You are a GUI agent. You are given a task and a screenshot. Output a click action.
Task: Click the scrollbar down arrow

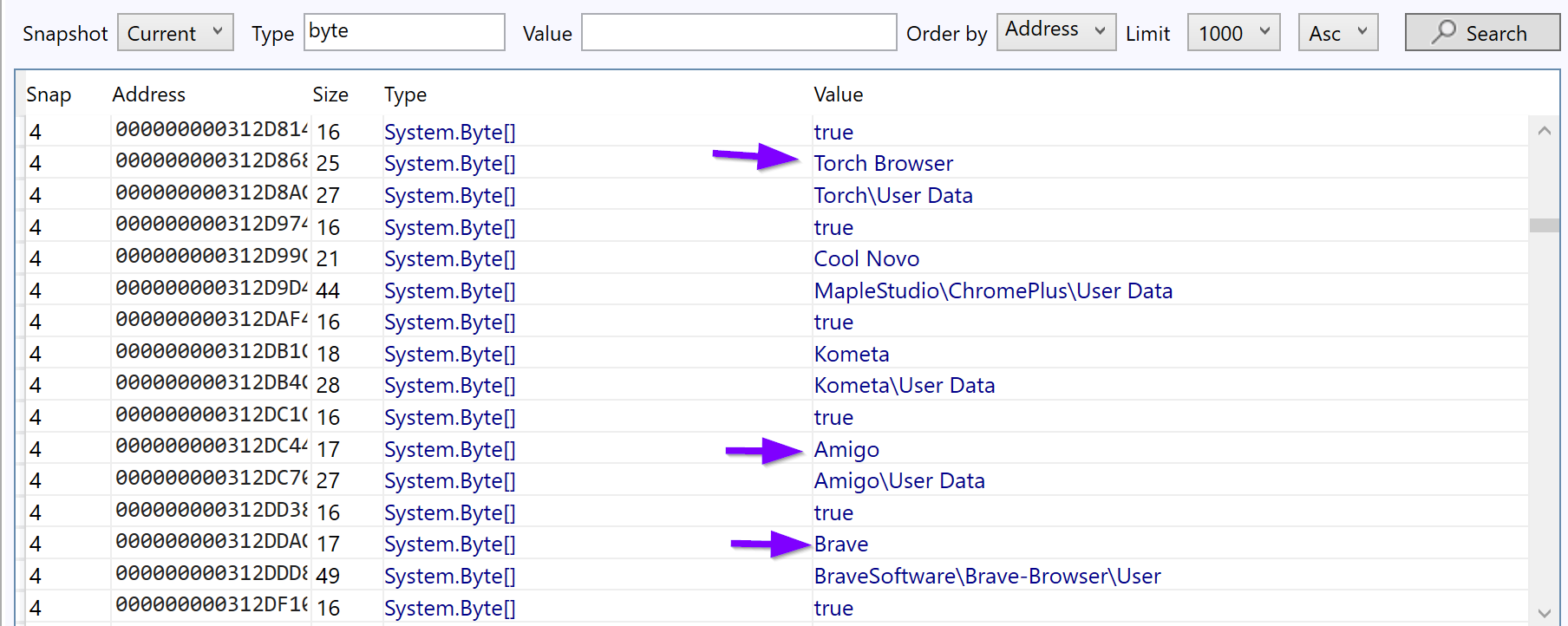(1544, 612)
